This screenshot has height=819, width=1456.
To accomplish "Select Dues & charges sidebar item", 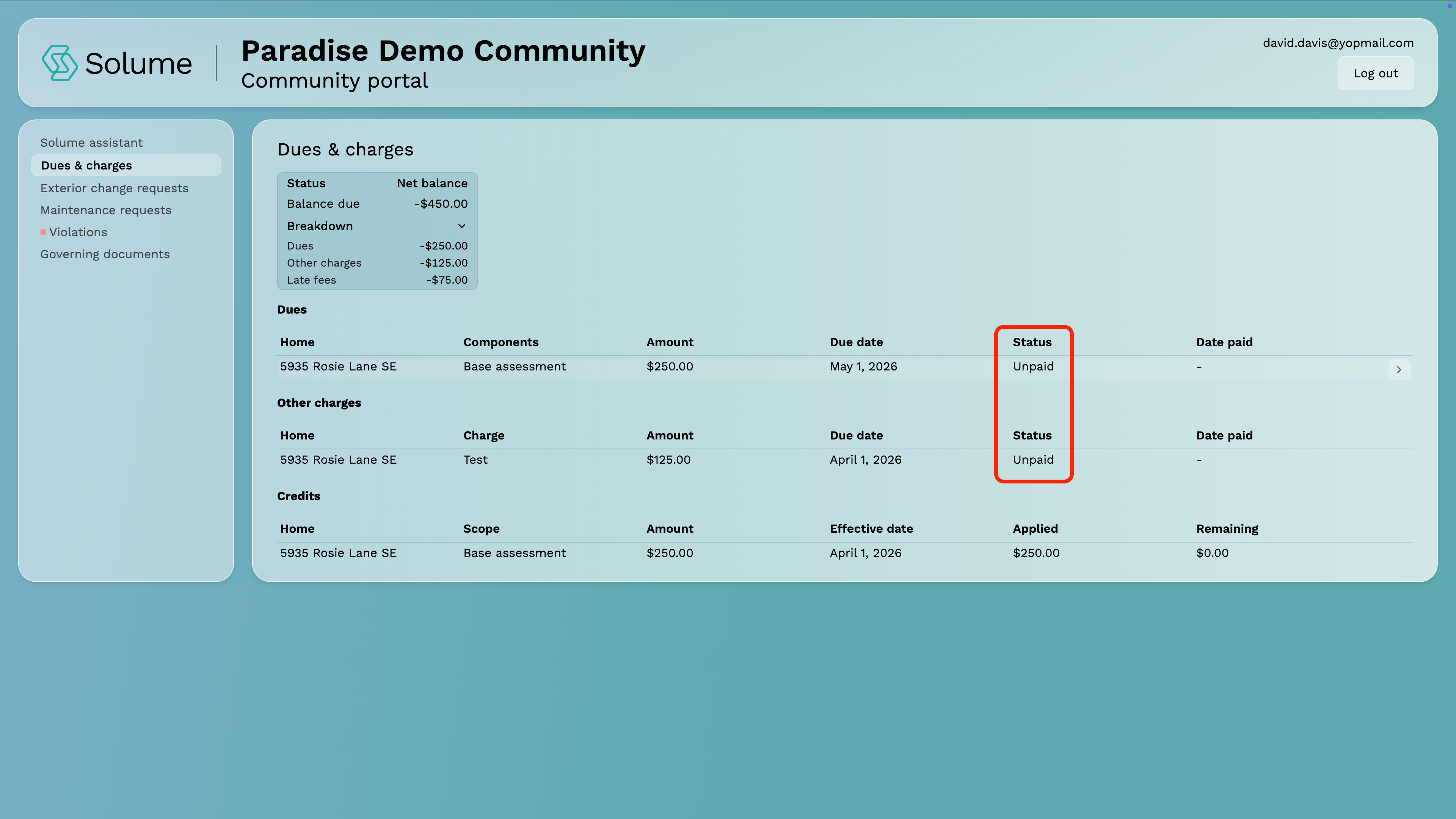I will click(x=126, y=165).
